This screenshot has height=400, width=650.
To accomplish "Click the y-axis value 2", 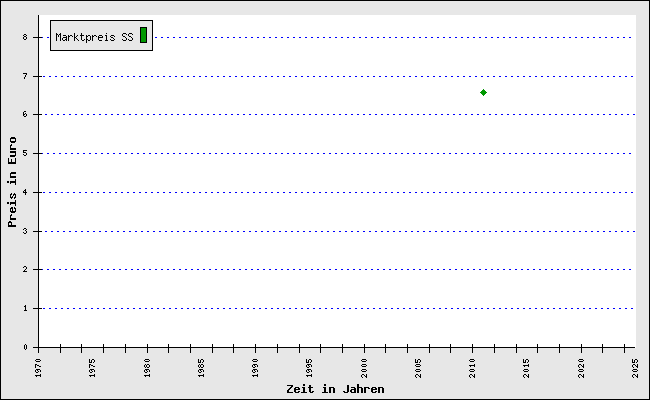I will pos(25,269).
